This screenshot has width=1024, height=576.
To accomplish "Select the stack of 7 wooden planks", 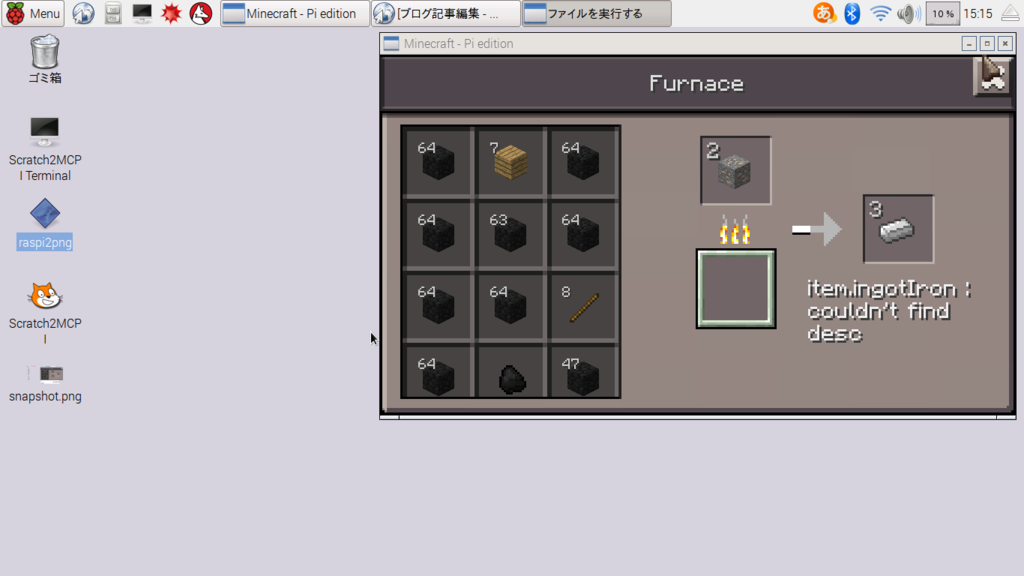I will (x=510, y=162).
